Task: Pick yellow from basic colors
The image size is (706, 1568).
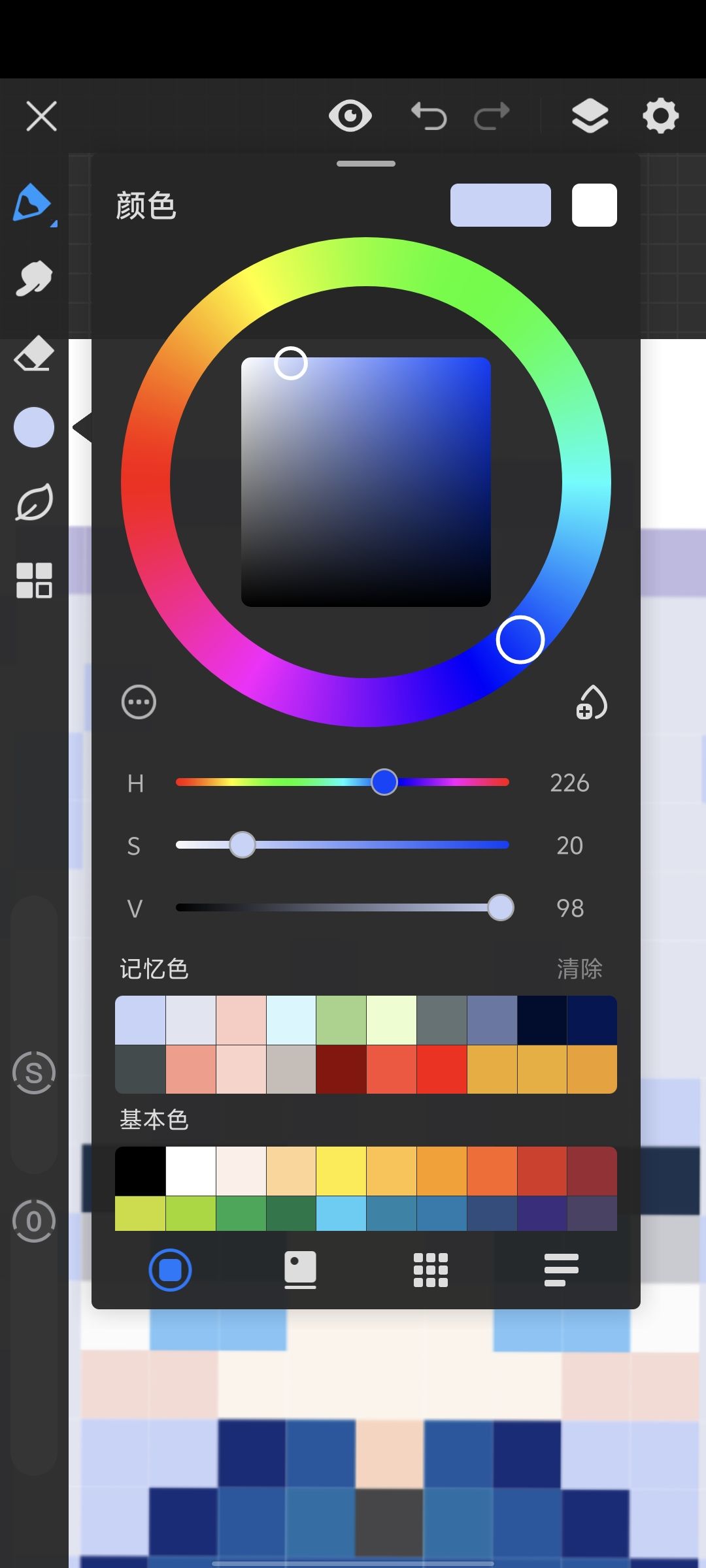Action: coord(341,1171)
